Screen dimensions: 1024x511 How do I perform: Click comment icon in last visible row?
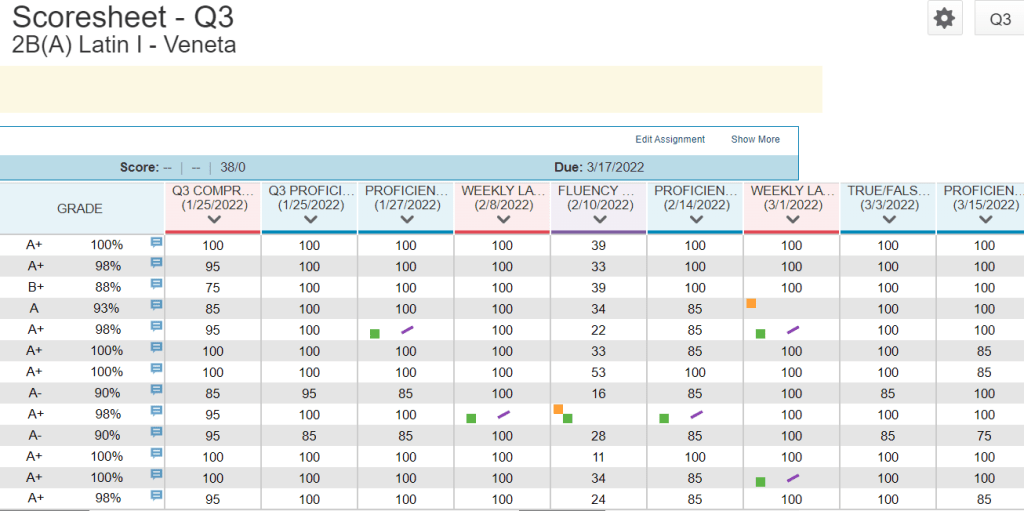pos(156,497)
